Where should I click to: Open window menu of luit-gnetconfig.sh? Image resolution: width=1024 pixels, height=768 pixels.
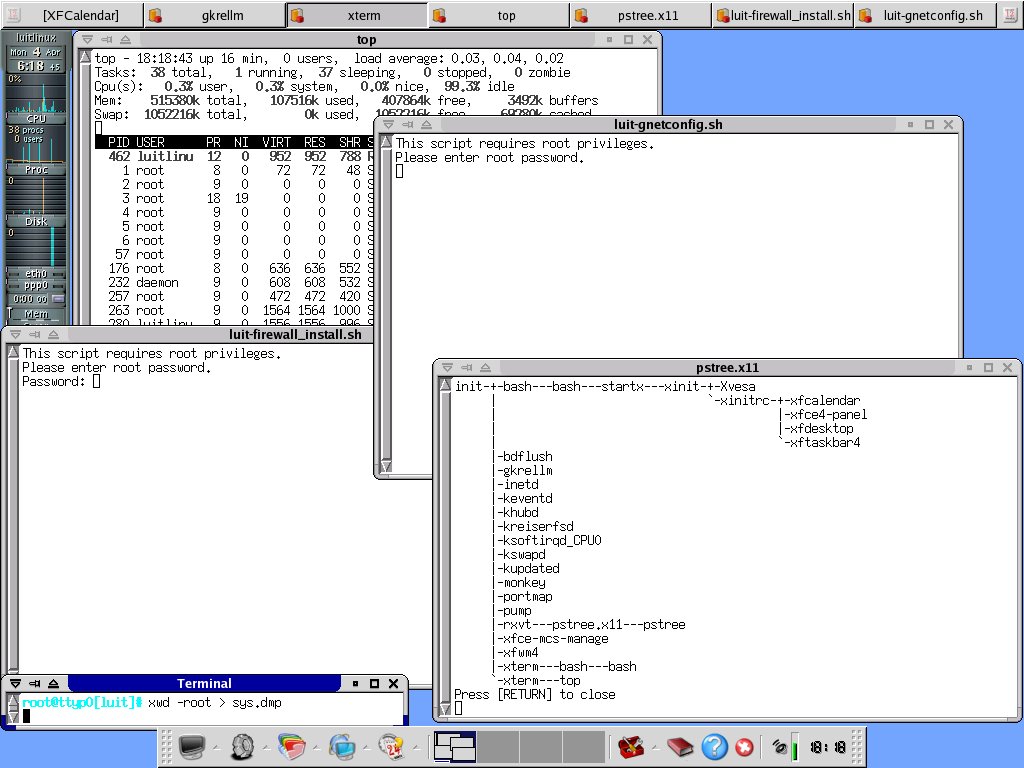pos(389,124)
